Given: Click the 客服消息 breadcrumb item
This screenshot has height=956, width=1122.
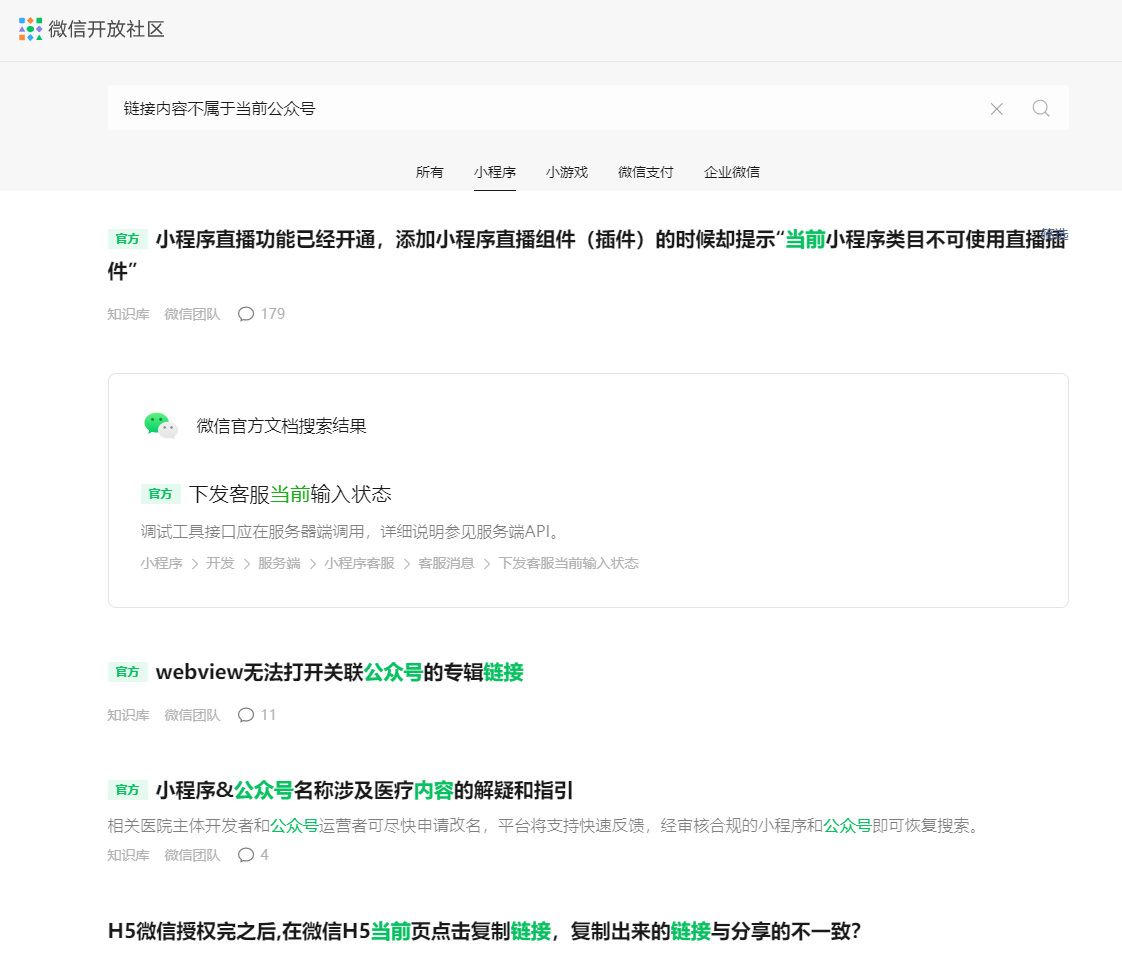Looking at the screenshot, I should tap(447, 564).
